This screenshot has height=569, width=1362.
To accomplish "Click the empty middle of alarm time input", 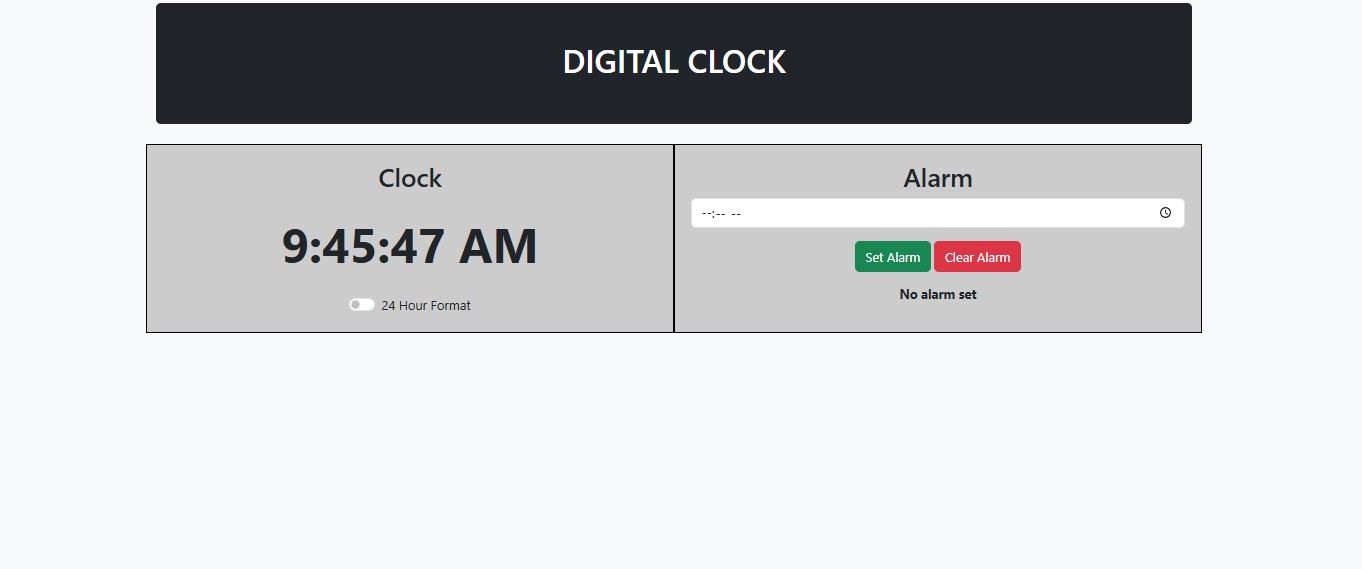I will tap(940, 213).
